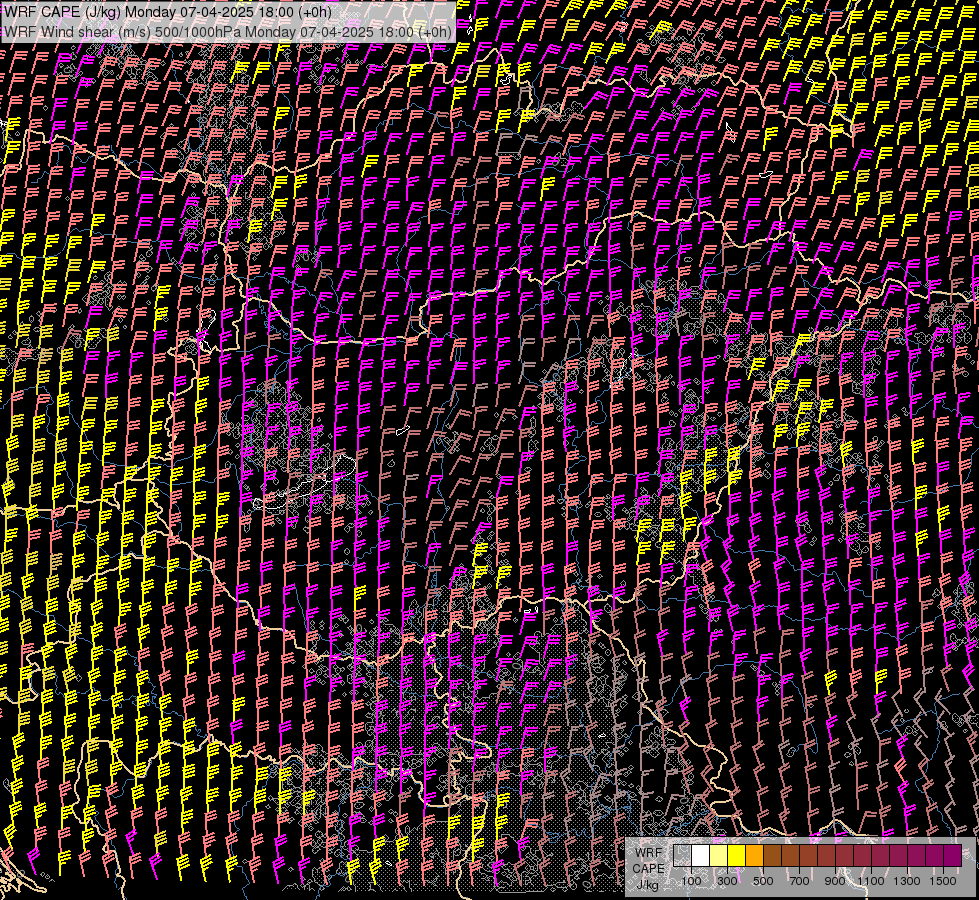Click the WRF Wind shear title line

pos(228,32)
